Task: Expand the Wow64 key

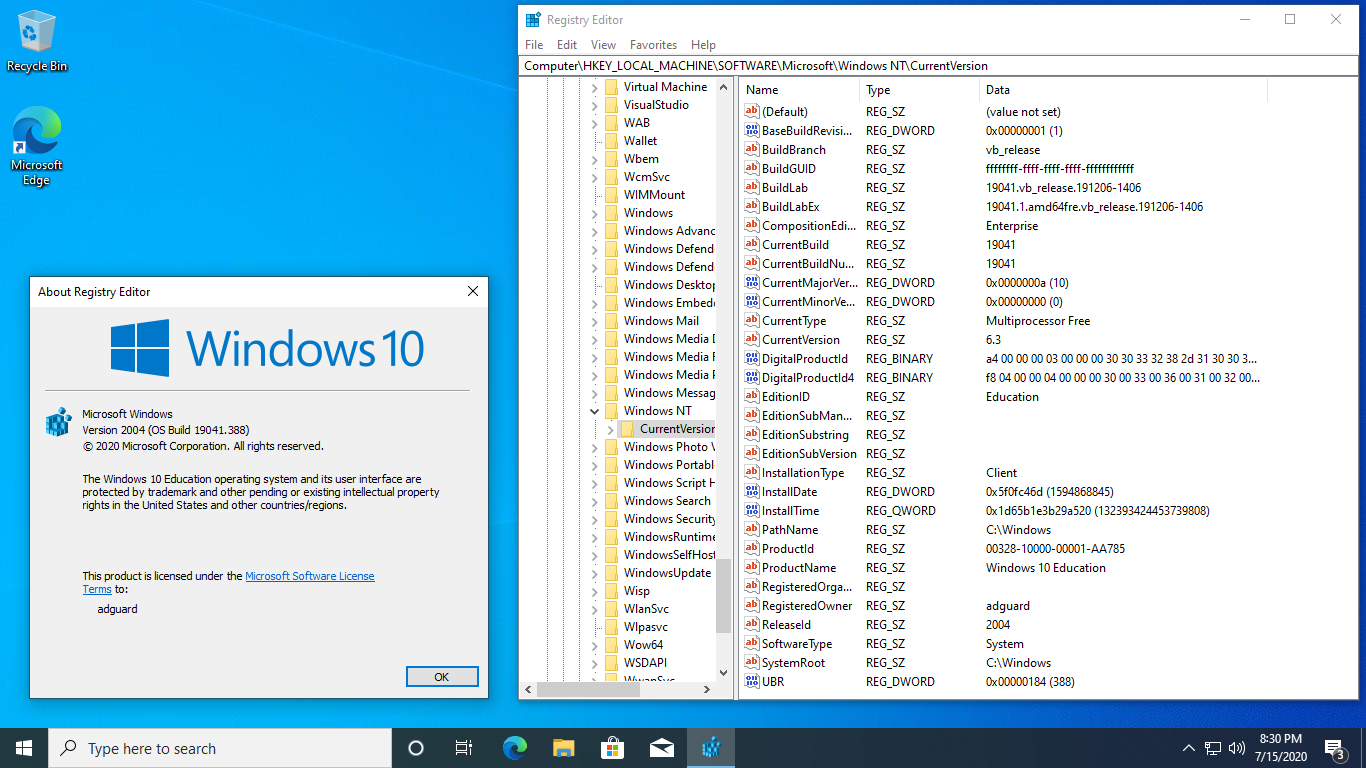Action: click(x=595, y=645)
